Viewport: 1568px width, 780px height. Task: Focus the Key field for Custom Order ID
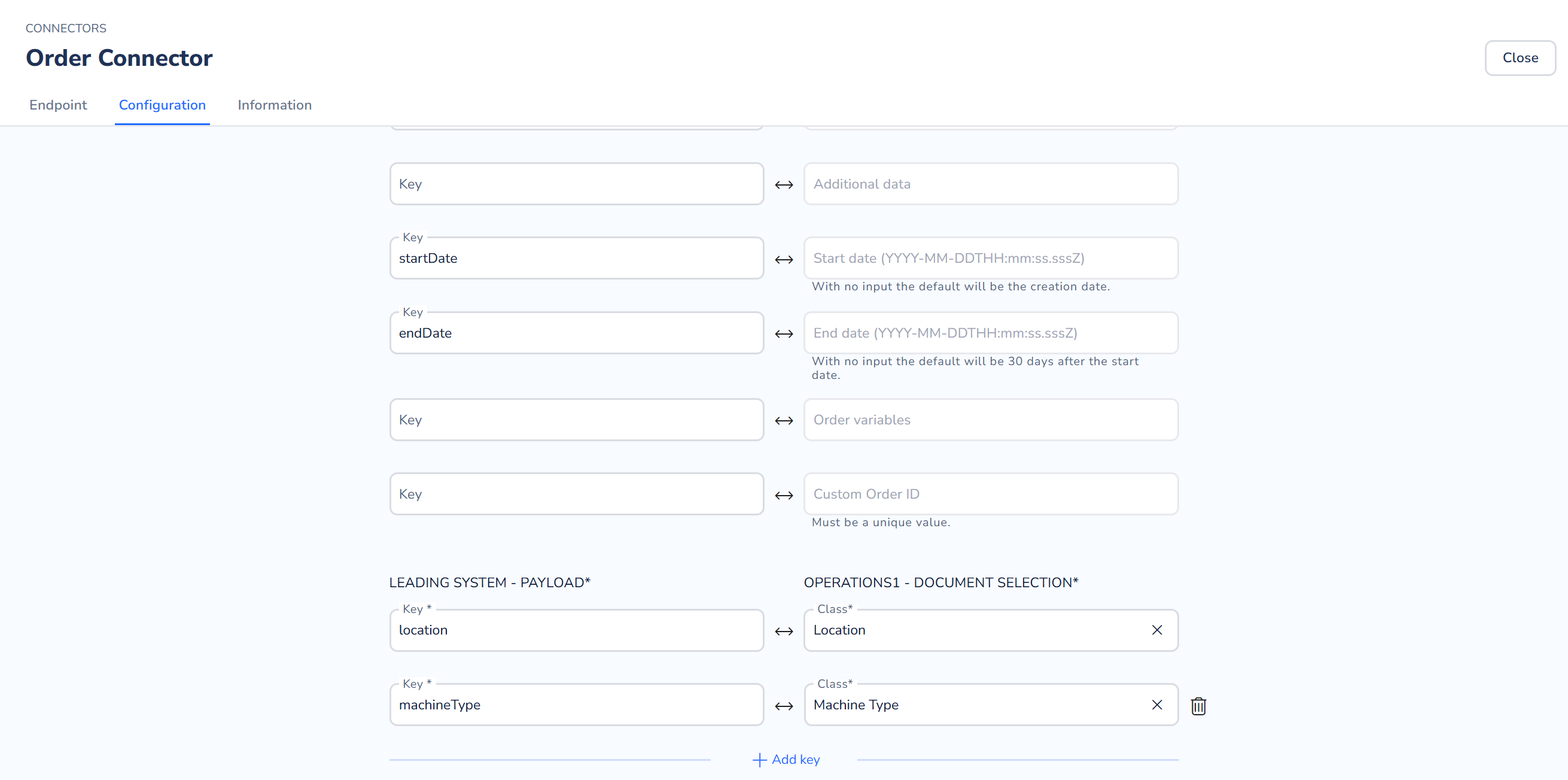(x=577, y=494)
